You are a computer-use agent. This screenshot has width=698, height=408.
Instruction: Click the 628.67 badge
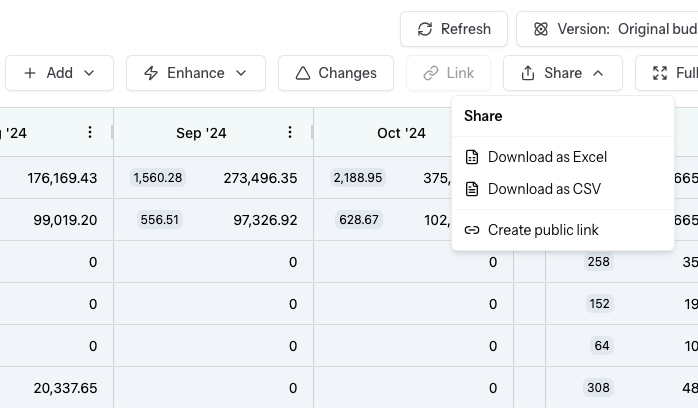359,220
